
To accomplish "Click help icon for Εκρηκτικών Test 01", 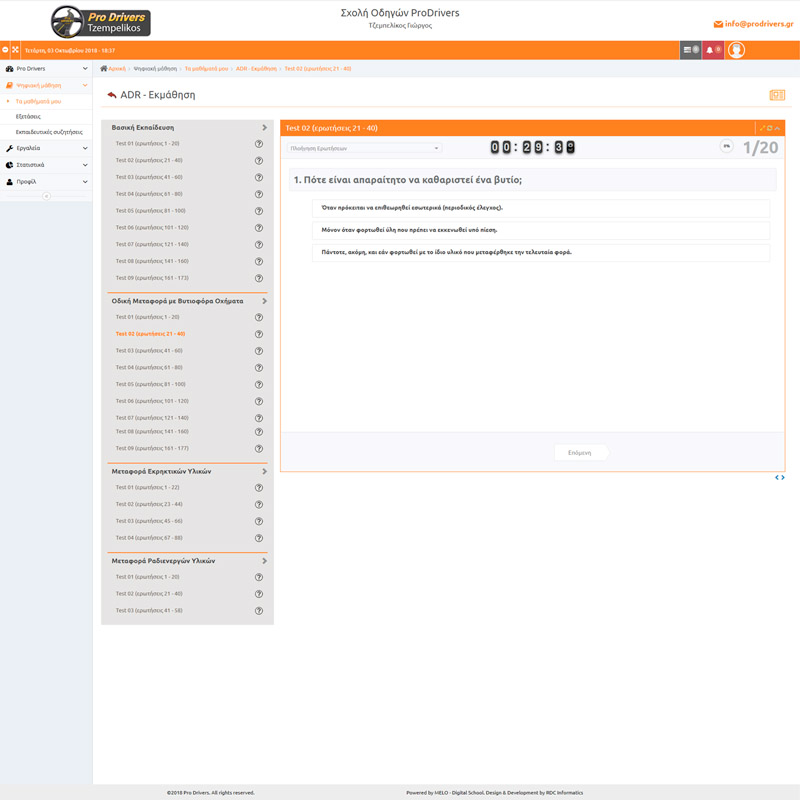I will [x=259, y=488].
